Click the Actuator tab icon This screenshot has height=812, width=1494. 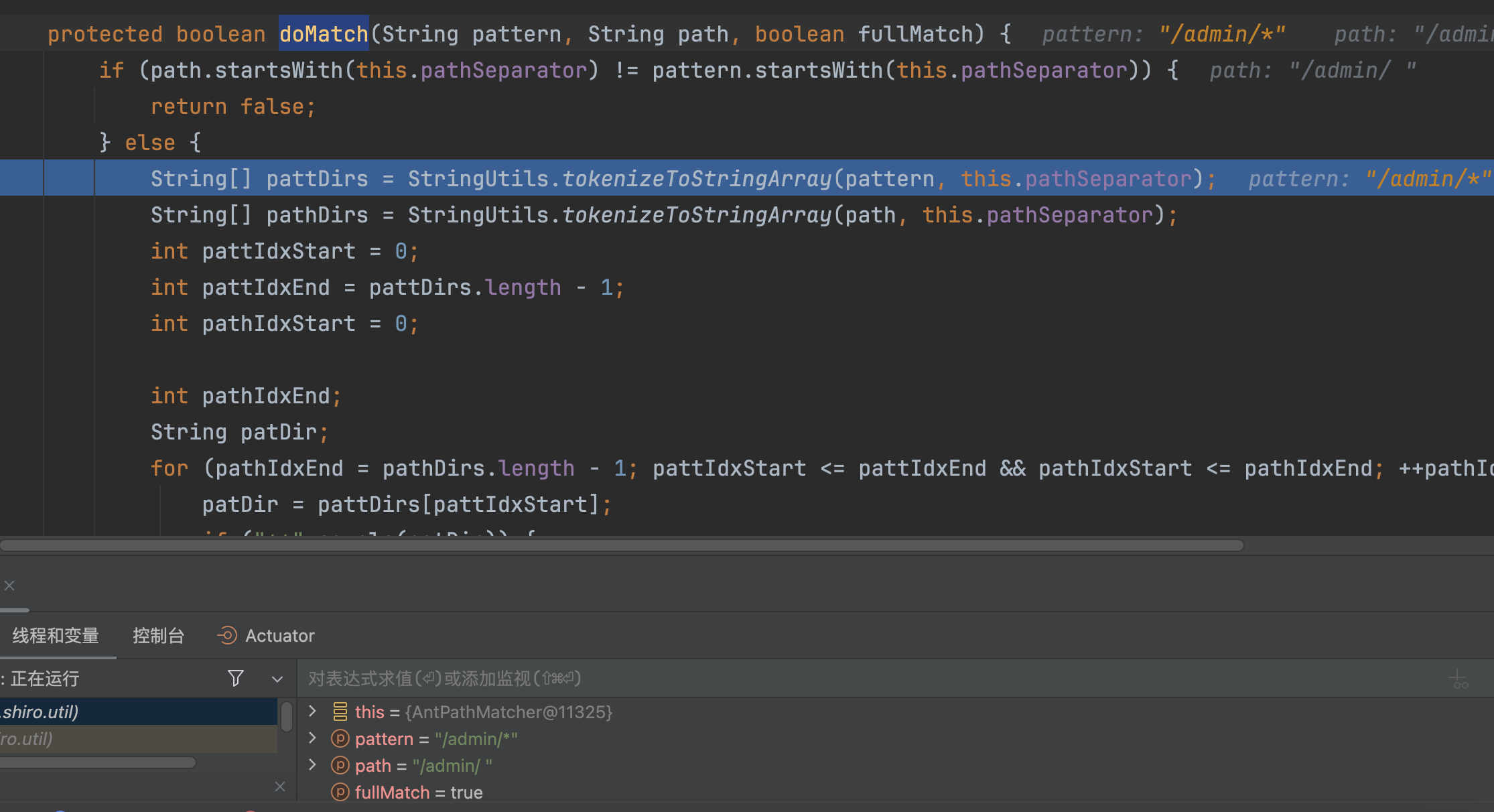(227, 635)
